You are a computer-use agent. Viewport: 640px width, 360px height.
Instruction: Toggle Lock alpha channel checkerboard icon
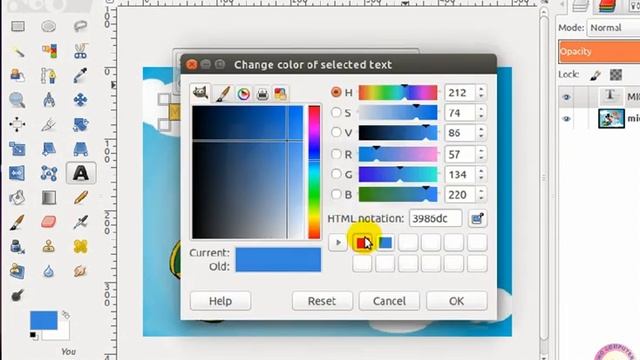click(x=616, y=75)
